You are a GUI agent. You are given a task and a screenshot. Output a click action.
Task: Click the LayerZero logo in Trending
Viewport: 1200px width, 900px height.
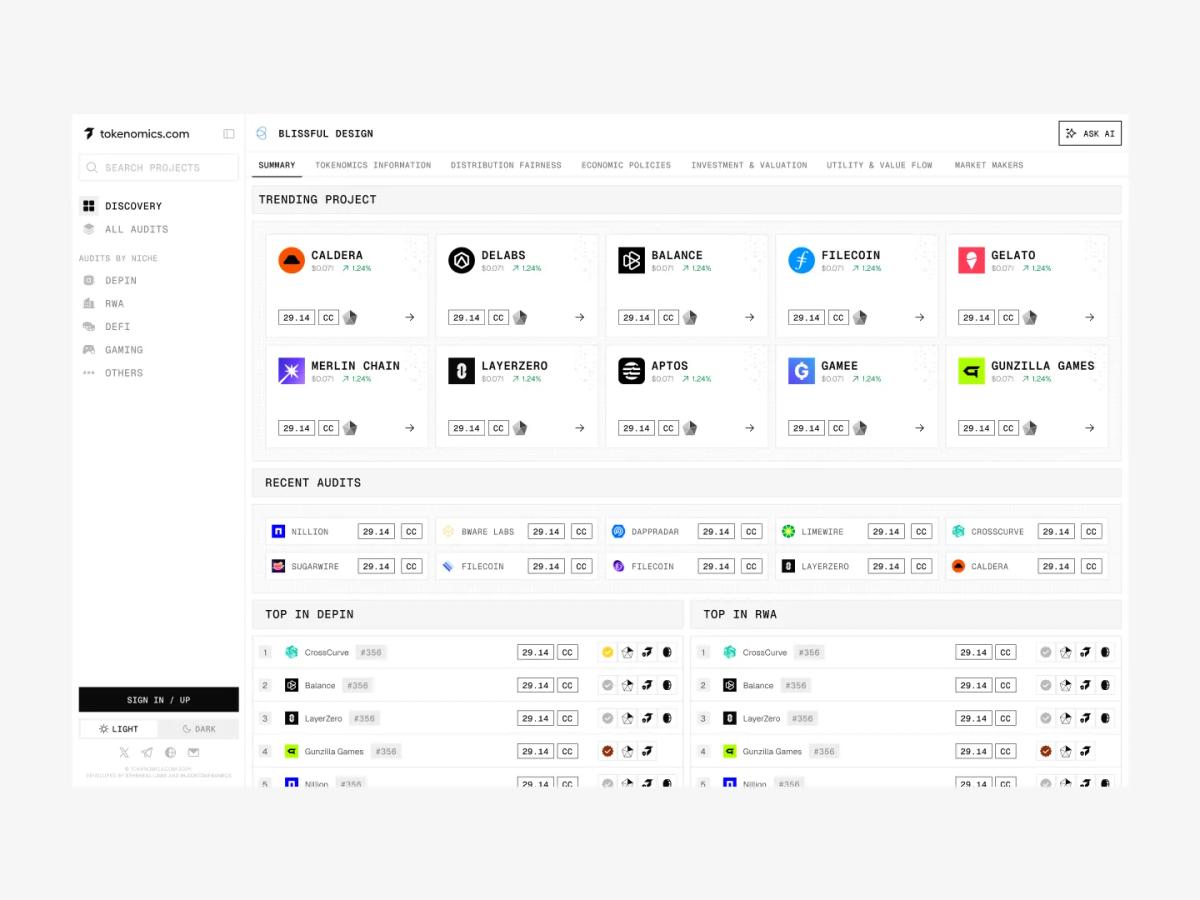pyautogui.click(x=461, y=371)
